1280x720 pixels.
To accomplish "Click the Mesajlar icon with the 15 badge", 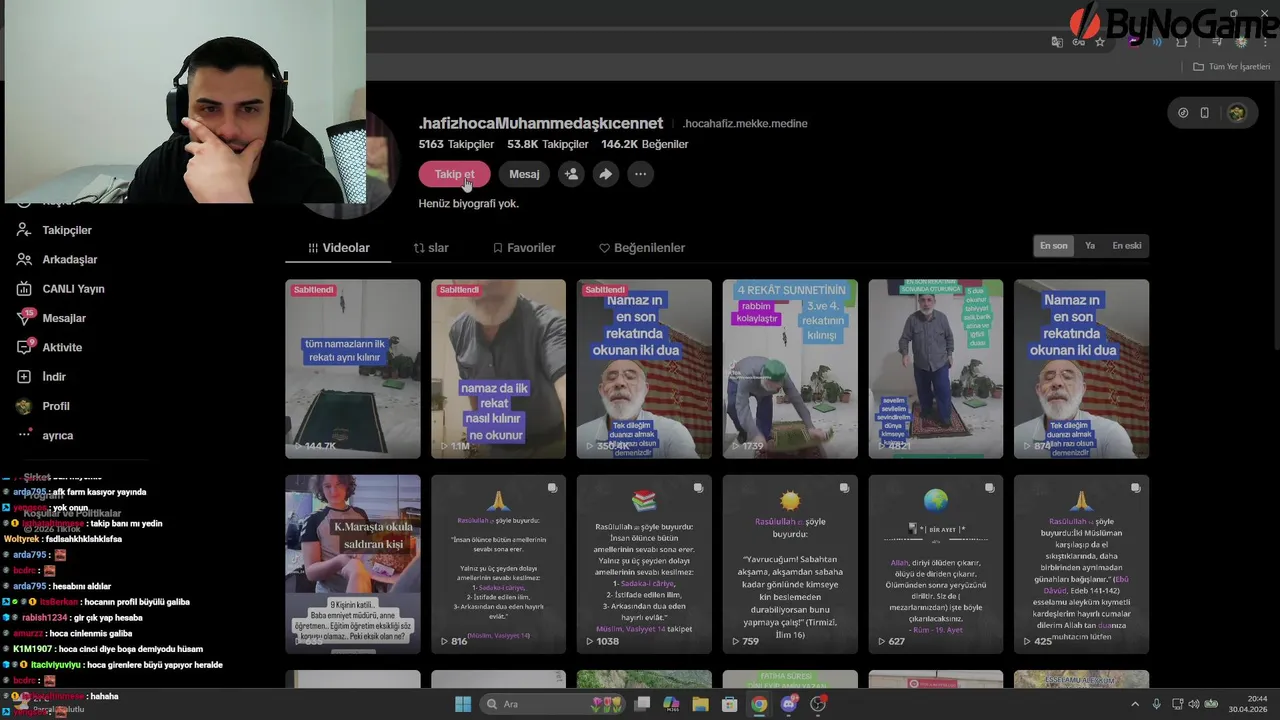I will pyautogui.click(x=24, y=318).
